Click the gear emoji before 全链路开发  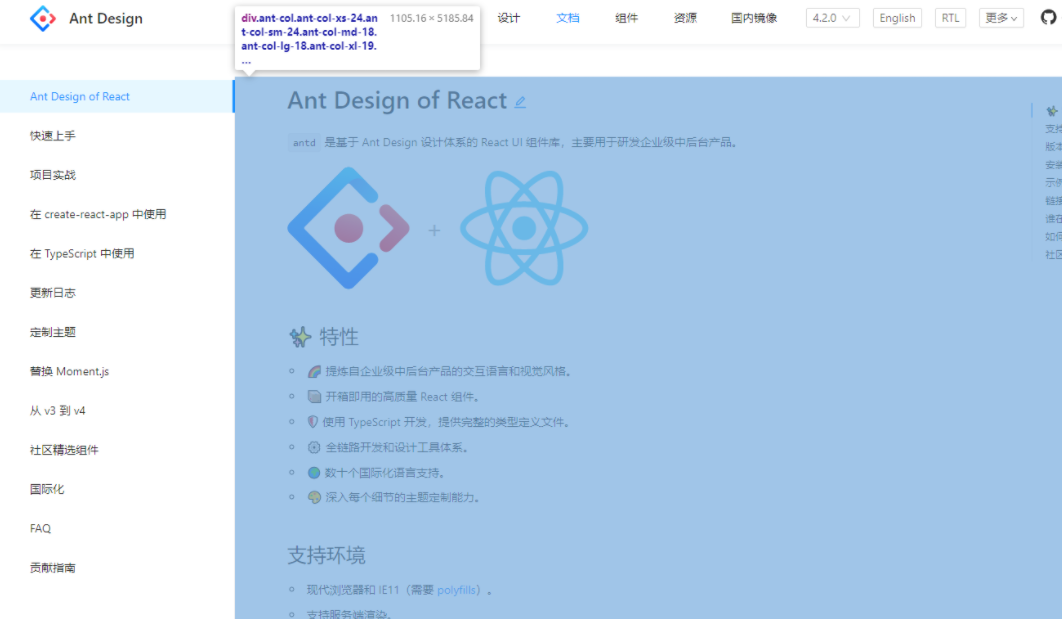coord(314,447)
